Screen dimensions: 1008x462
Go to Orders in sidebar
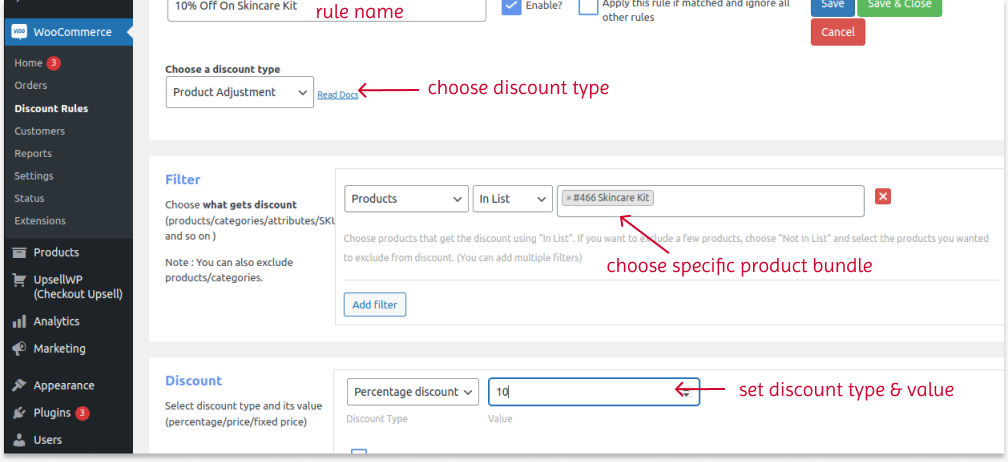(x=31, y=85)
